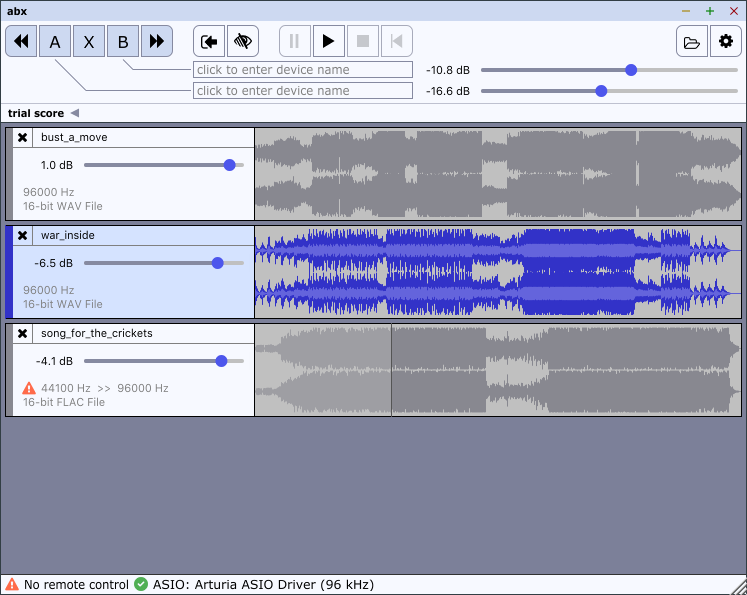
Task: Click the bust_a_move waveform display
Action: pos(498,174)
